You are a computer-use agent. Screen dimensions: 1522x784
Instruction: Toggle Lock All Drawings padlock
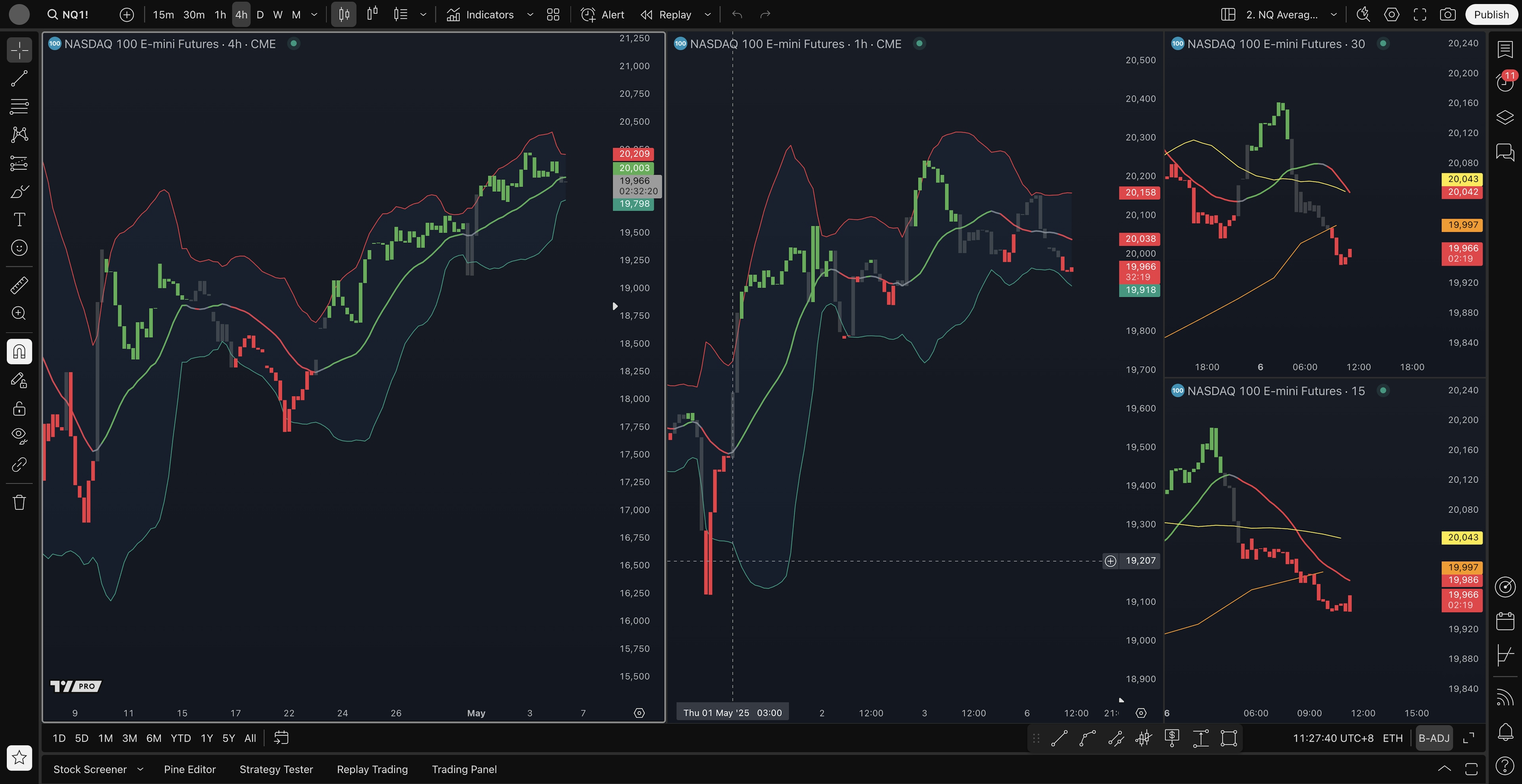[x=19, y=408]
